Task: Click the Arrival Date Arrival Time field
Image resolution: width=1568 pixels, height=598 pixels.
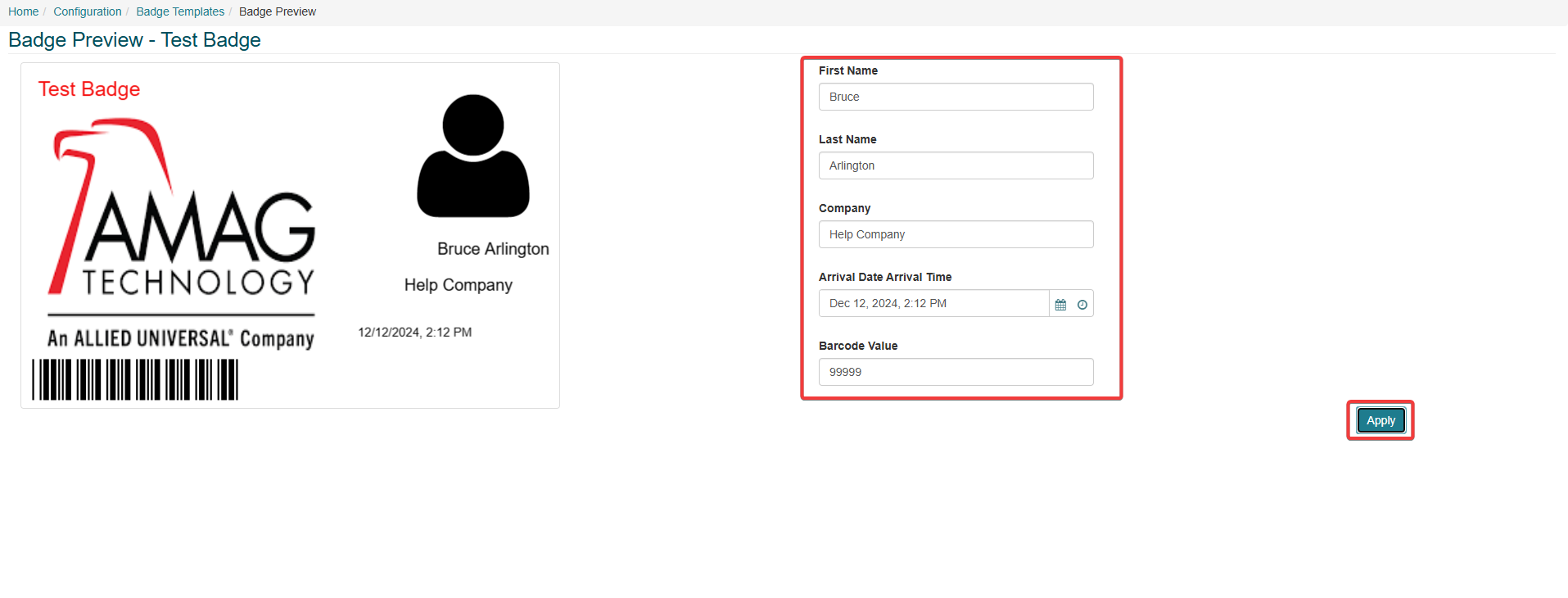Action: click(933, 303)
